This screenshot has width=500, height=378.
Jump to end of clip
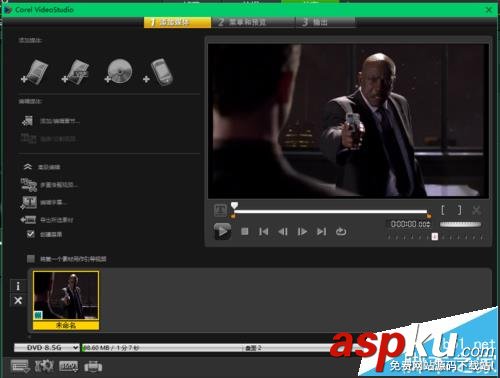(x=321, y=231)
